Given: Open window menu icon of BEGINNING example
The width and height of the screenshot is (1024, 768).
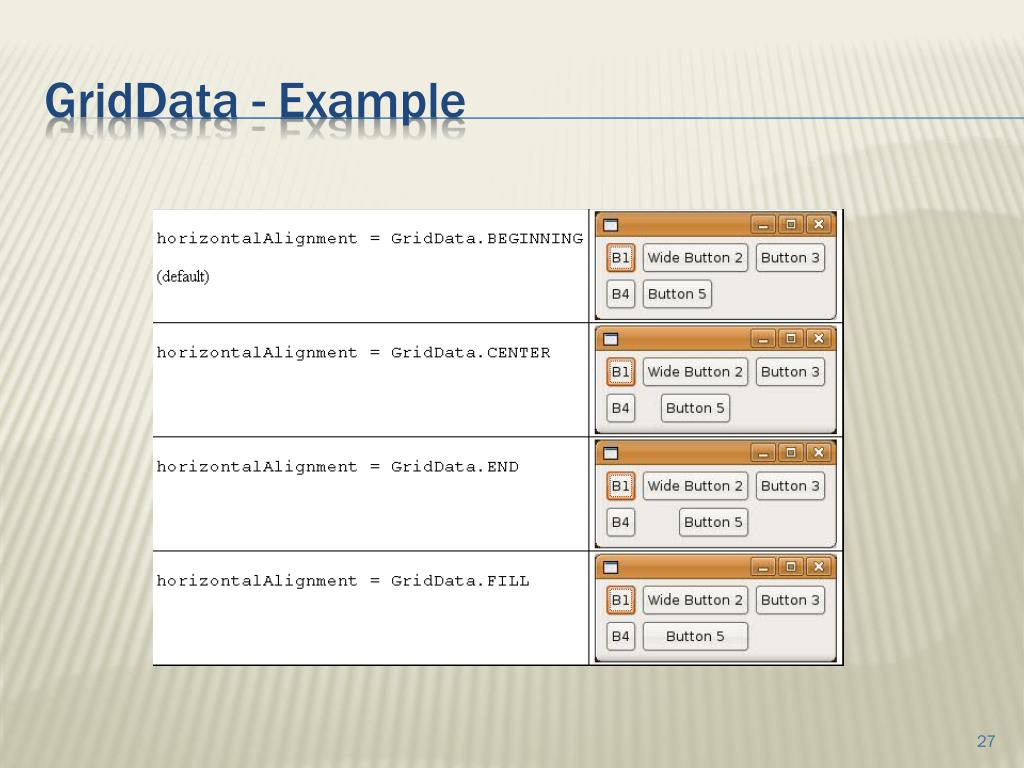Looking at the screenshot, I should [x=611, y=225].
